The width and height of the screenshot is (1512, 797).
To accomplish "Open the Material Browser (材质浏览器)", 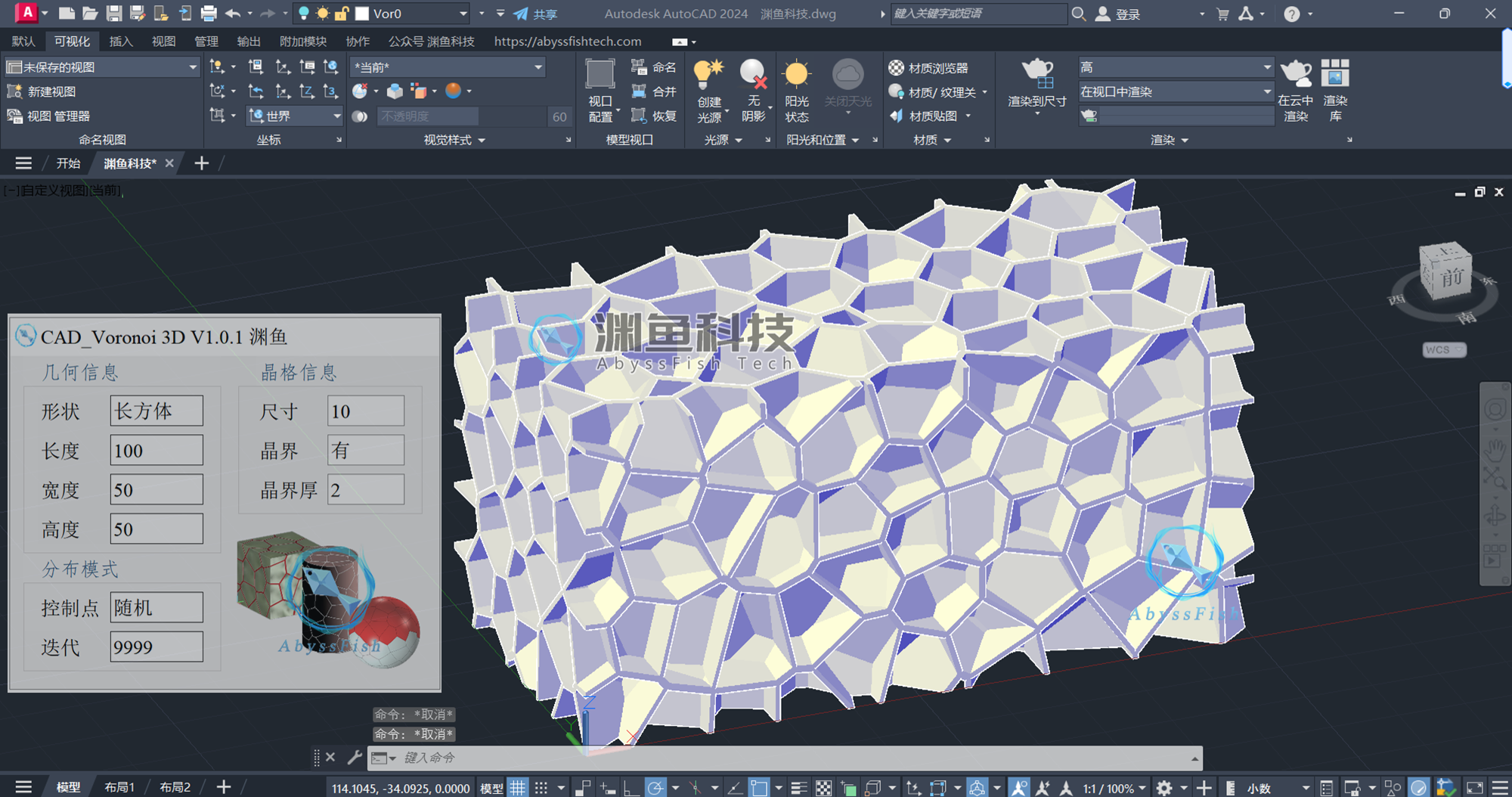I will (x=928, y=68).
